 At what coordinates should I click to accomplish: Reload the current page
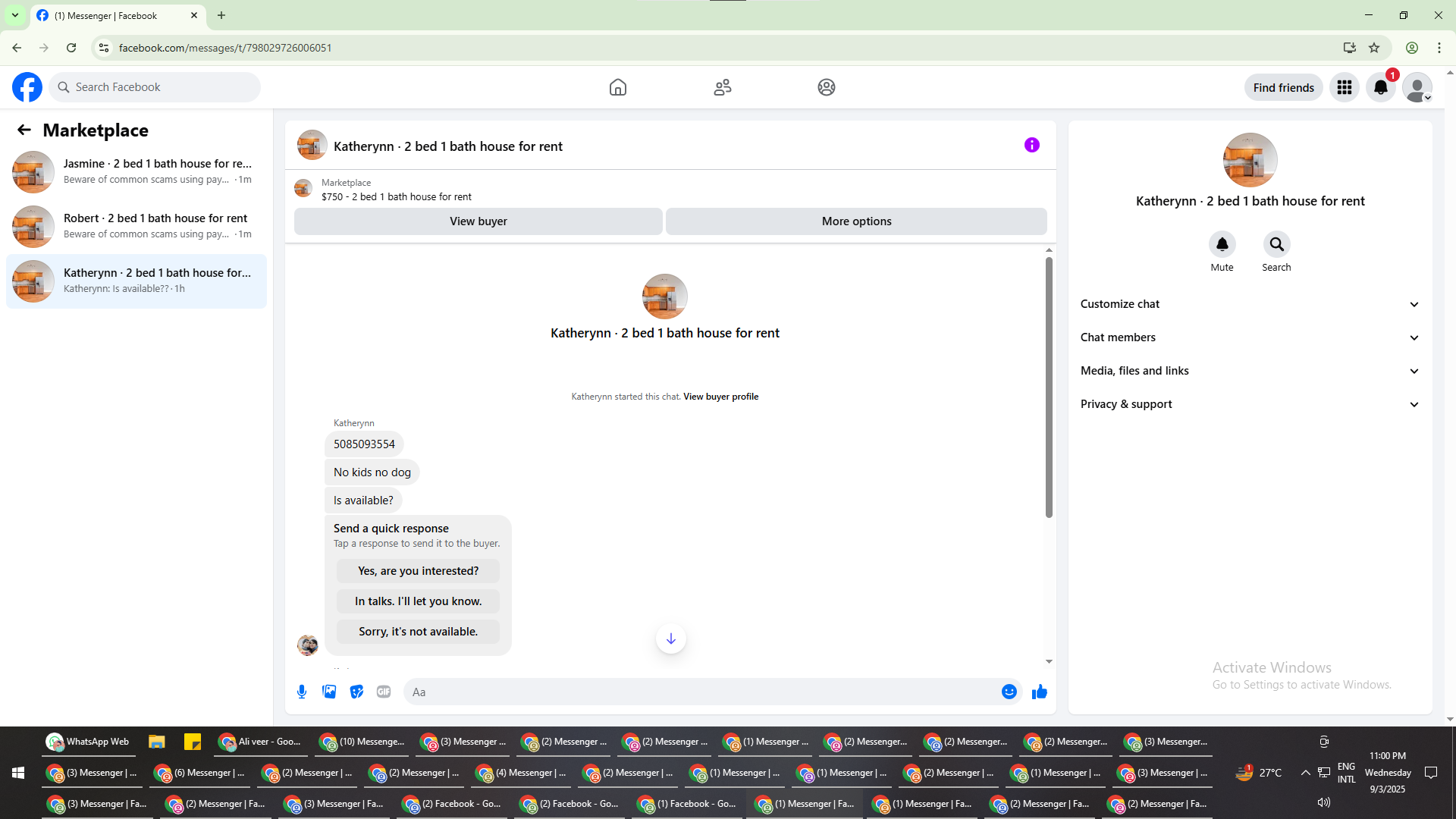[71, 48]
